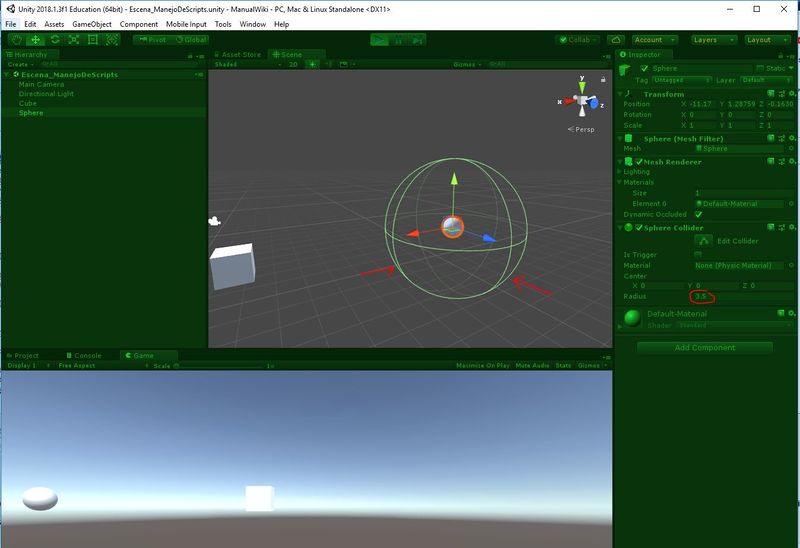Open the Layers dropdown
Viewport: 800px width, 548px height.
click(714, 40)
